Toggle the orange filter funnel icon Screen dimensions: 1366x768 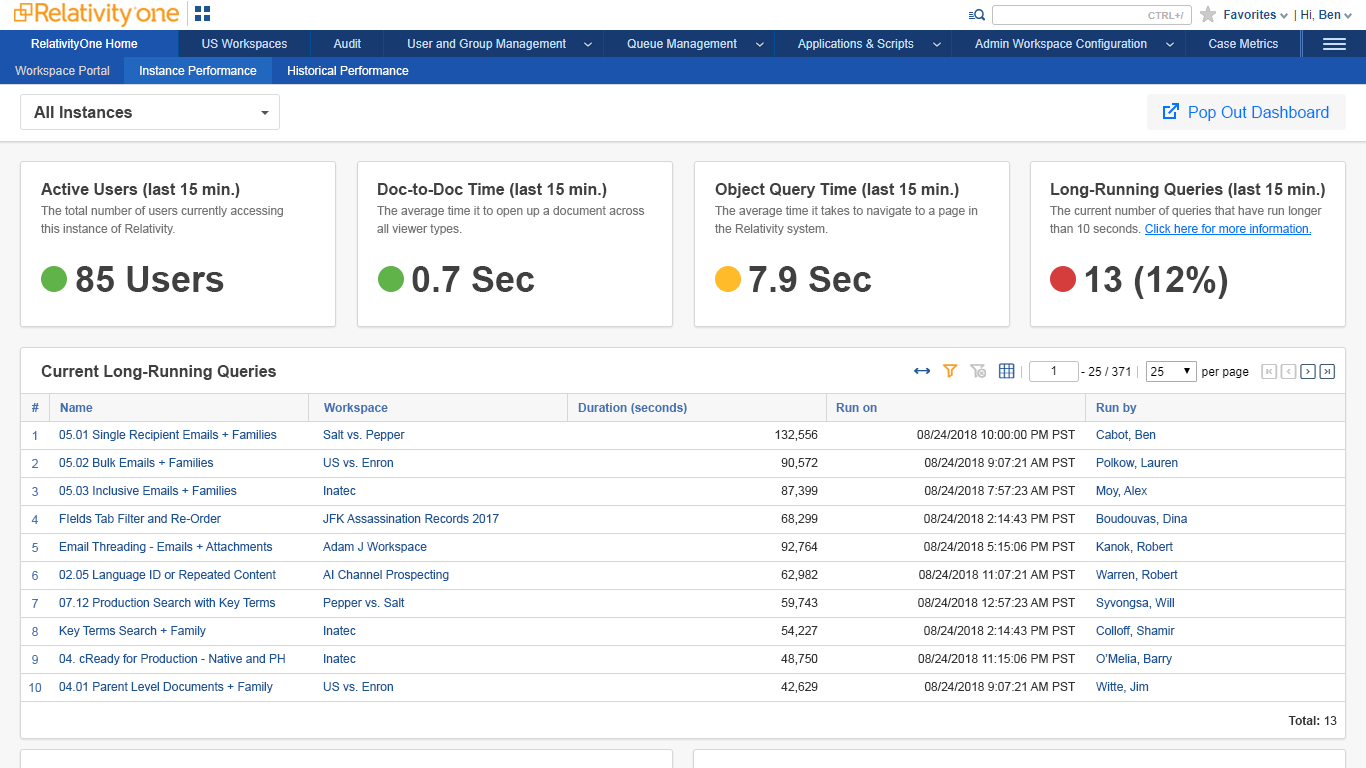tap(950, 371)
